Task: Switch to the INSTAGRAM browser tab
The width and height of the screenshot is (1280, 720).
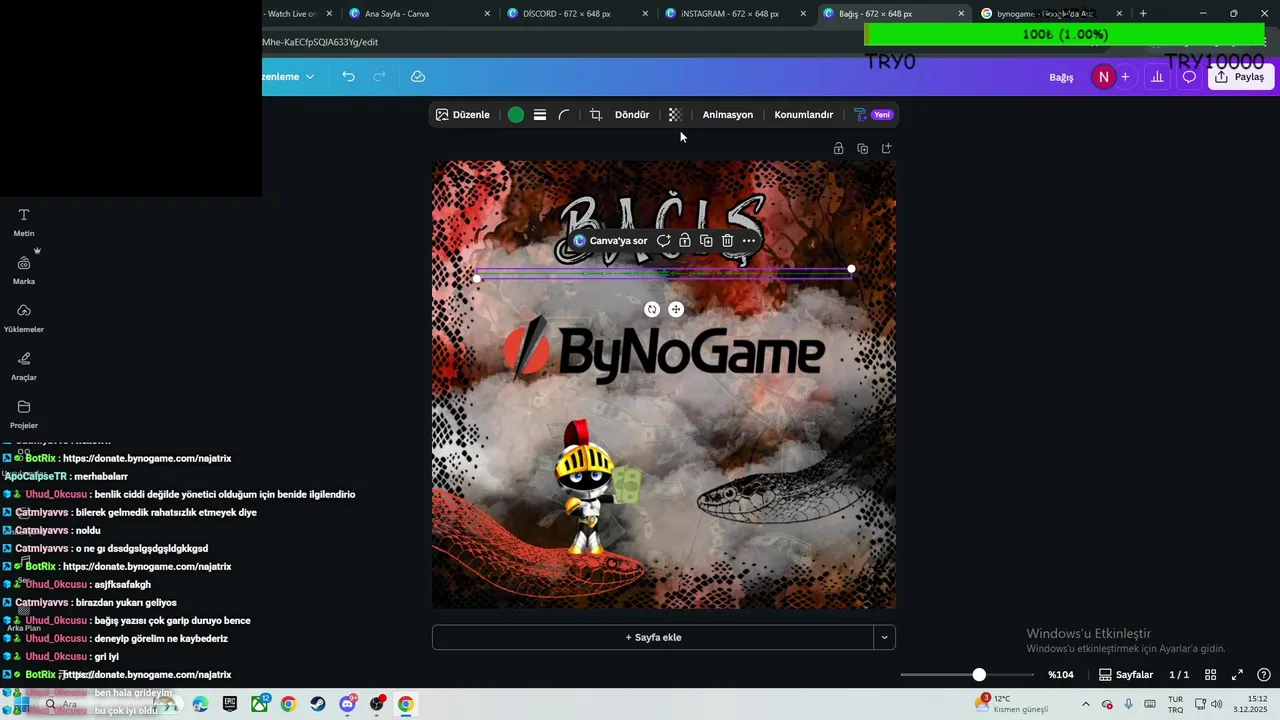Action: tap(735, 14)
